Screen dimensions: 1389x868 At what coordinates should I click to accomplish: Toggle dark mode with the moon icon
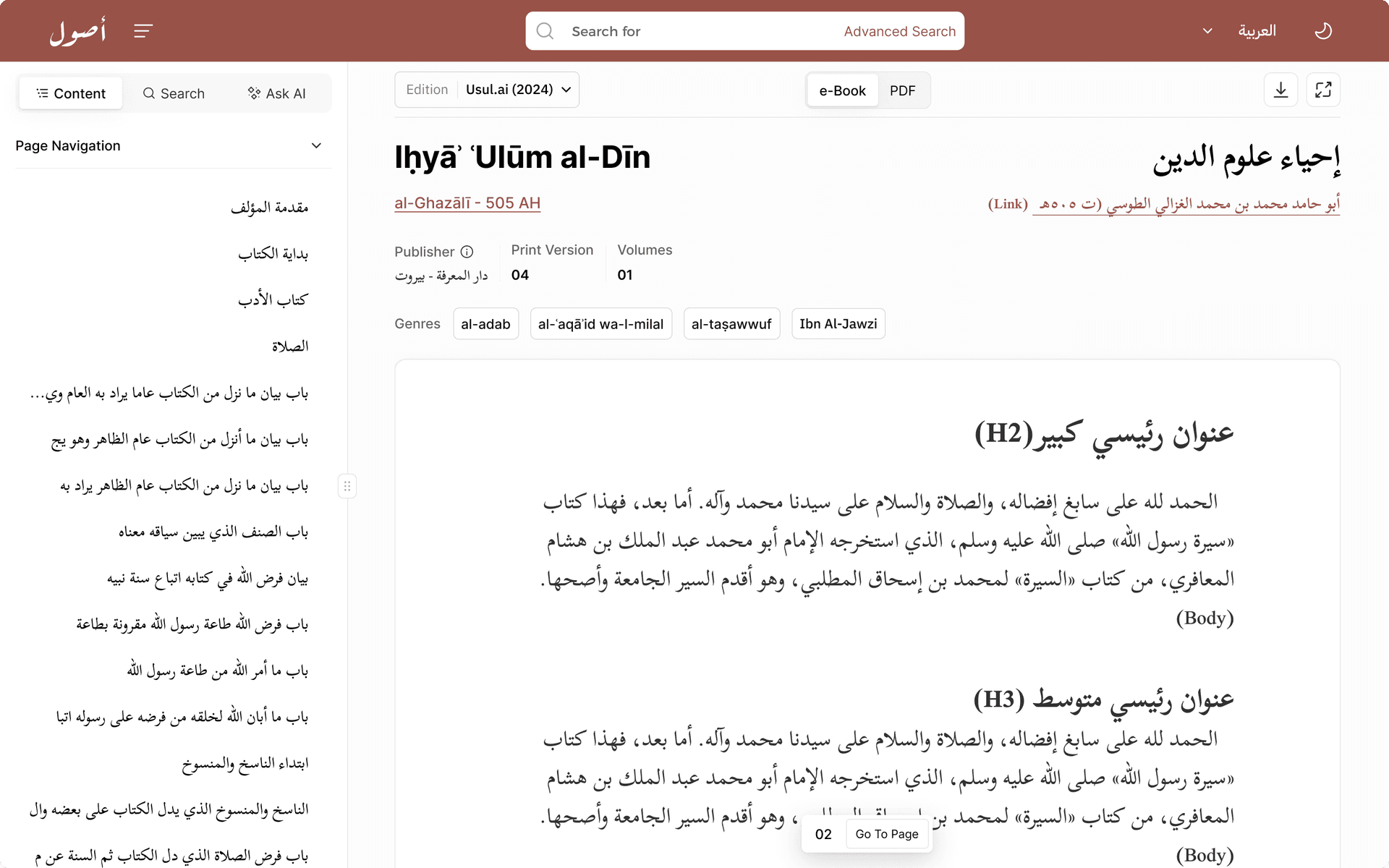(1323, 30)
